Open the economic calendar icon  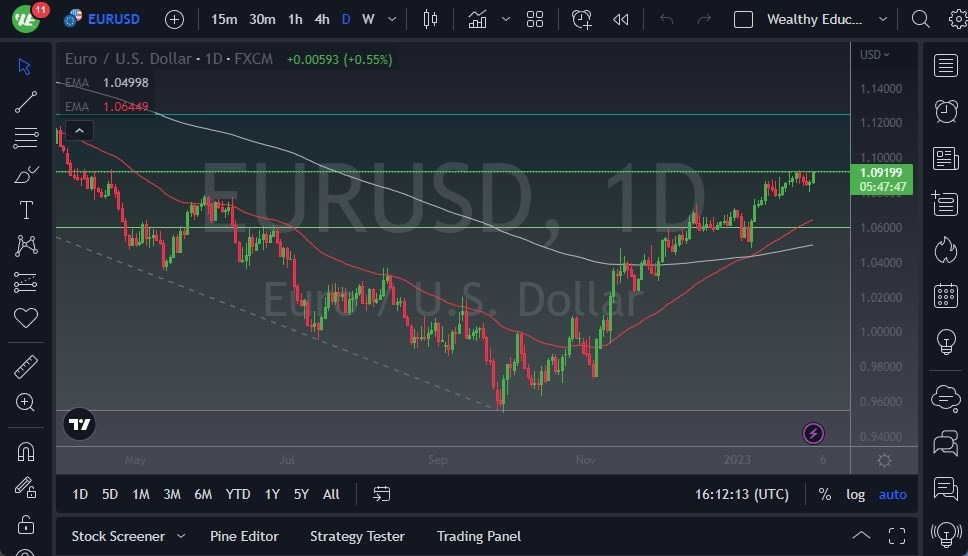tap(945, 296)
